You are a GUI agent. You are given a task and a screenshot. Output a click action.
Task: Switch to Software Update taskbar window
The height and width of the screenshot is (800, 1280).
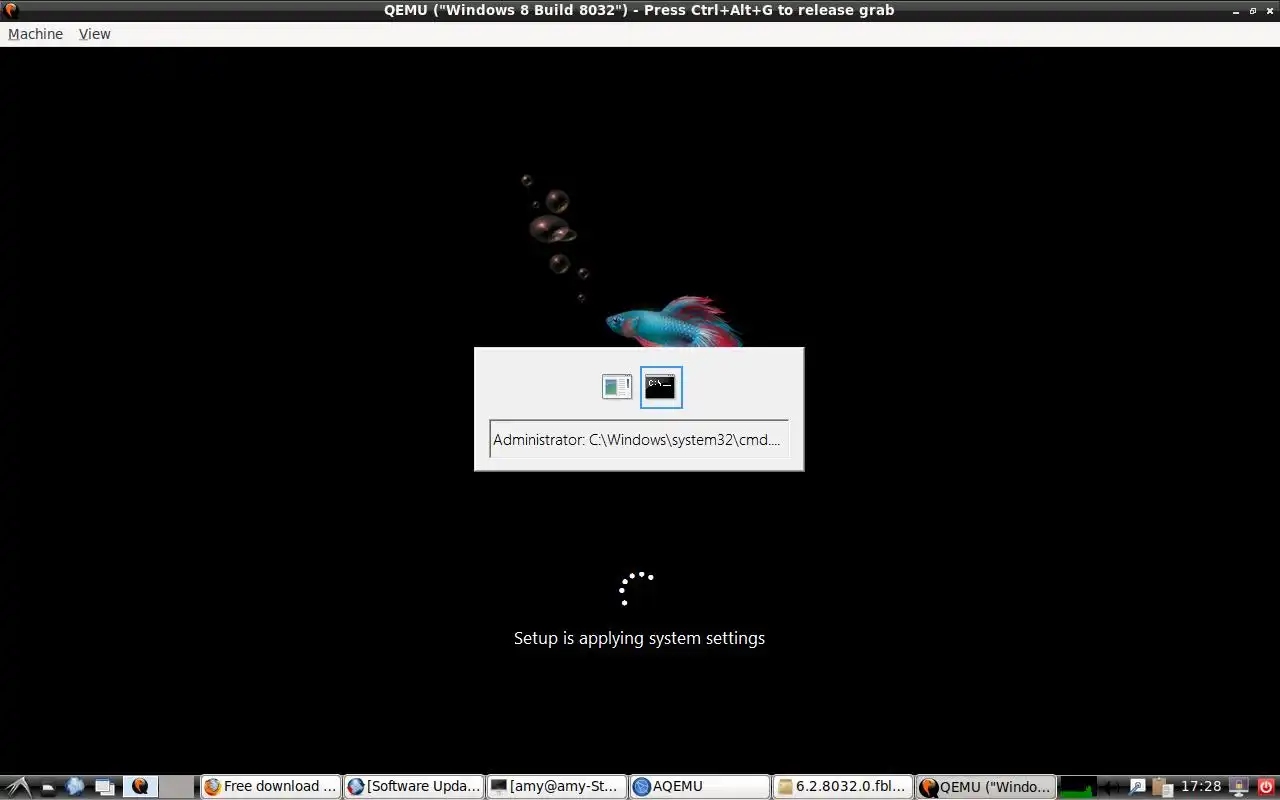tap(414, 787)
